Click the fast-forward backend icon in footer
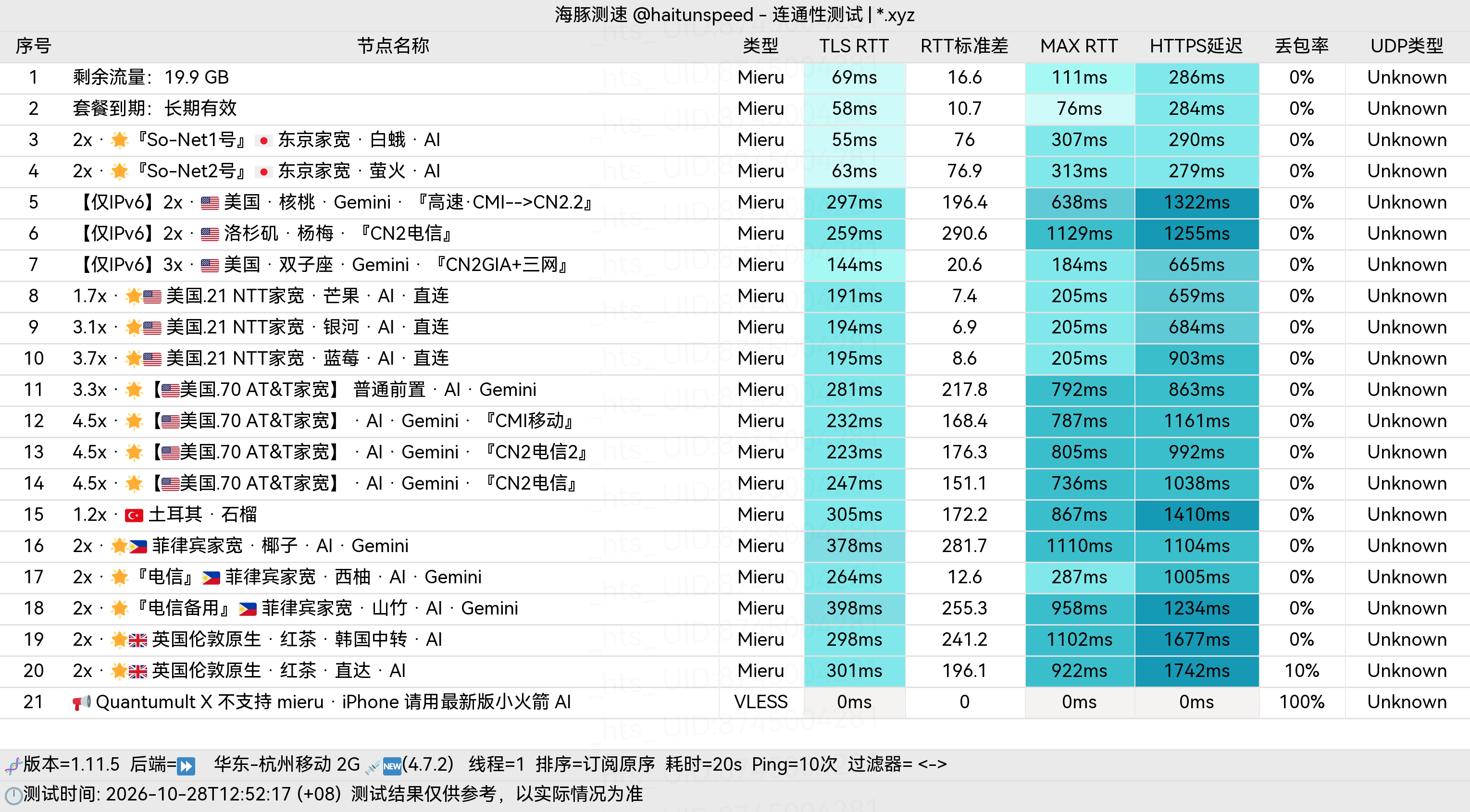The image size is (1470, 812). [186, 766]
